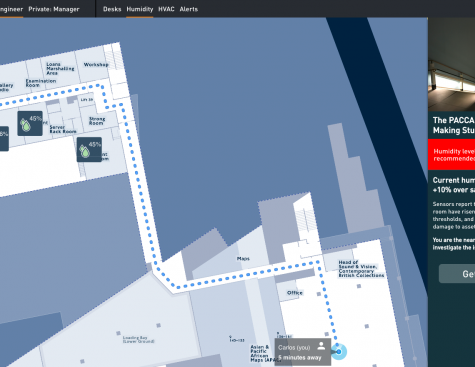Viewport: 475px width, 367px height.
Task: Click the partially visible humidity sensor at left edge
Action: coord(4,138)
